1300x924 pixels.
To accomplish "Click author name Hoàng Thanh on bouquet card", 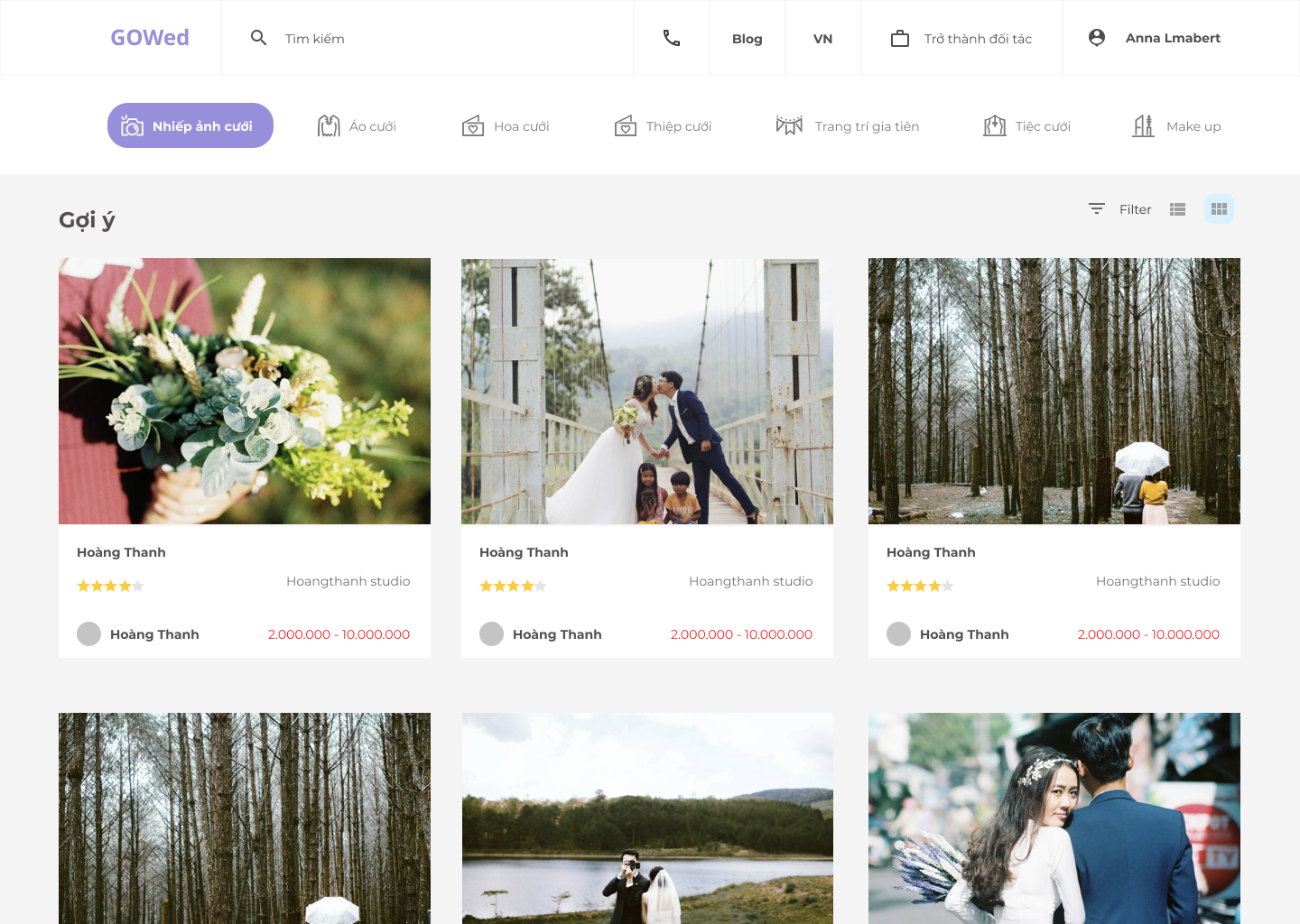I will 154,634.
